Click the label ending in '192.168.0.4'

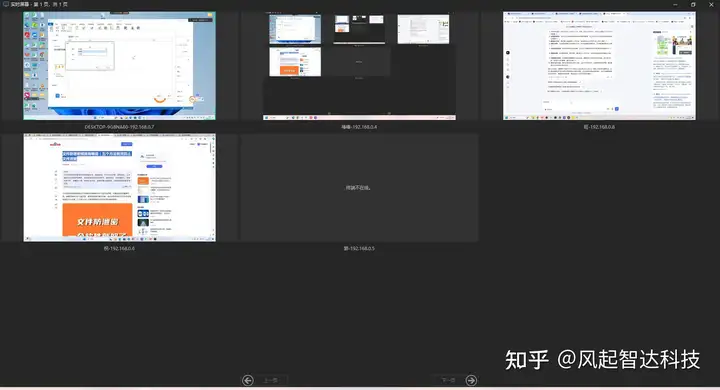(359, 127)
